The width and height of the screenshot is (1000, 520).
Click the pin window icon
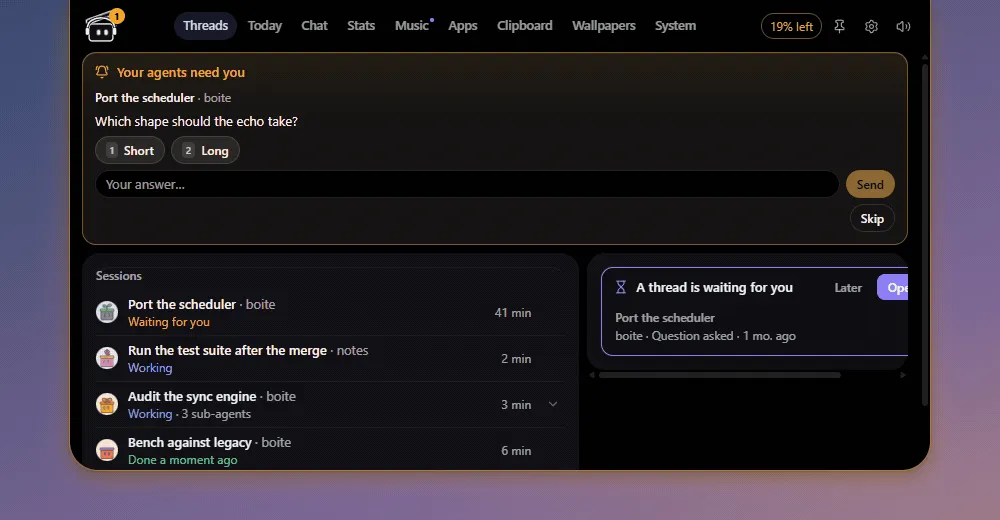(839, 26)
